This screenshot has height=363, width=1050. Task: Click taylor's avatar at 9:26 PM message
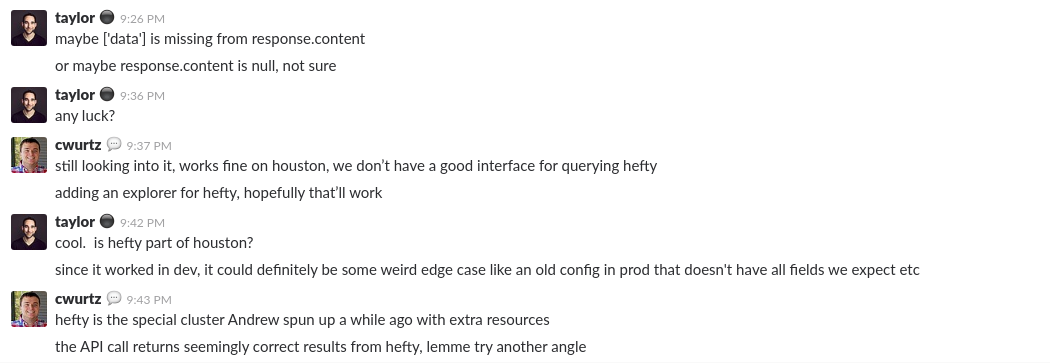click(29, 28)
